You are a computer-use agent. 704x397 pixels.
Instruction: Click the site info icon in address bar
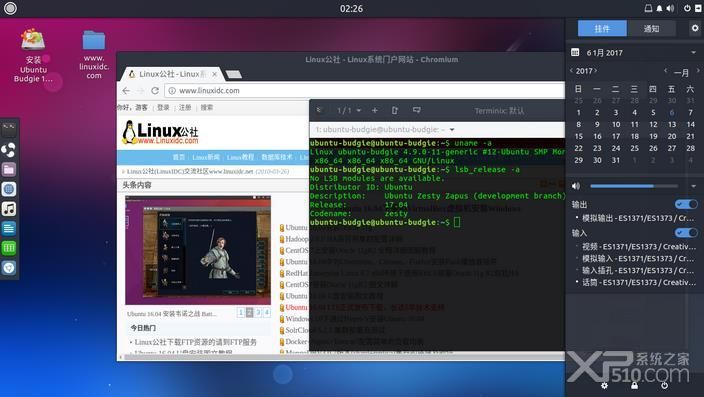(172, 91)
